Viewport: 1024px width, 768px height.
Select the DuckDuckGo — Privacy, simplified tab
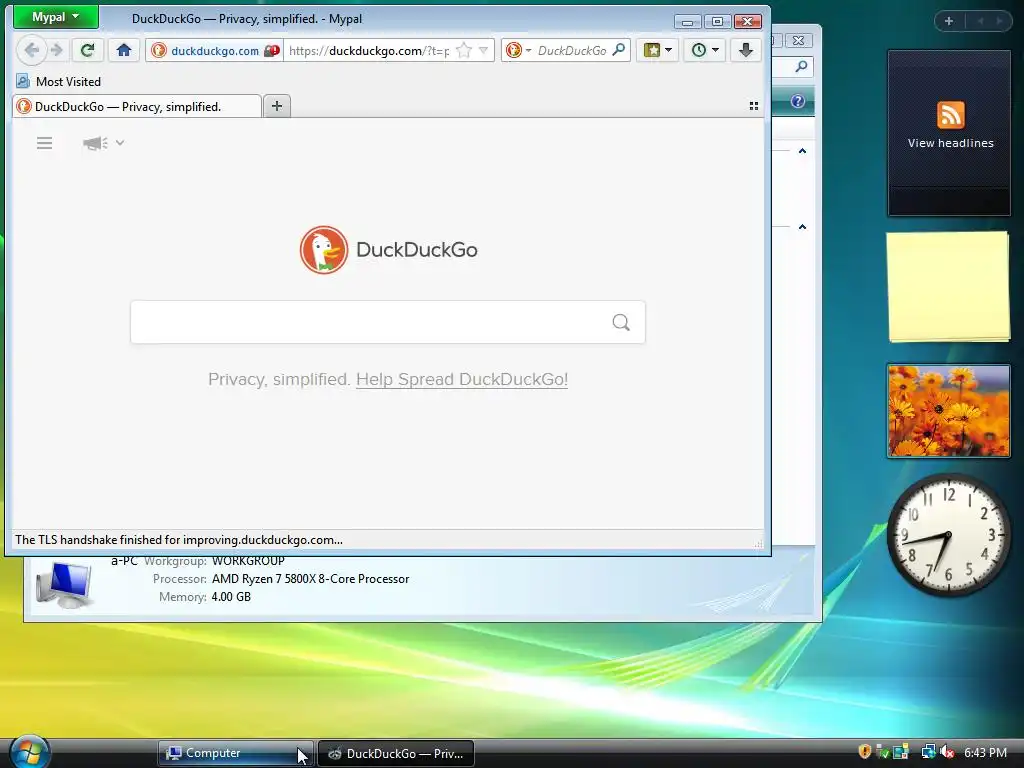click(136, 106)
